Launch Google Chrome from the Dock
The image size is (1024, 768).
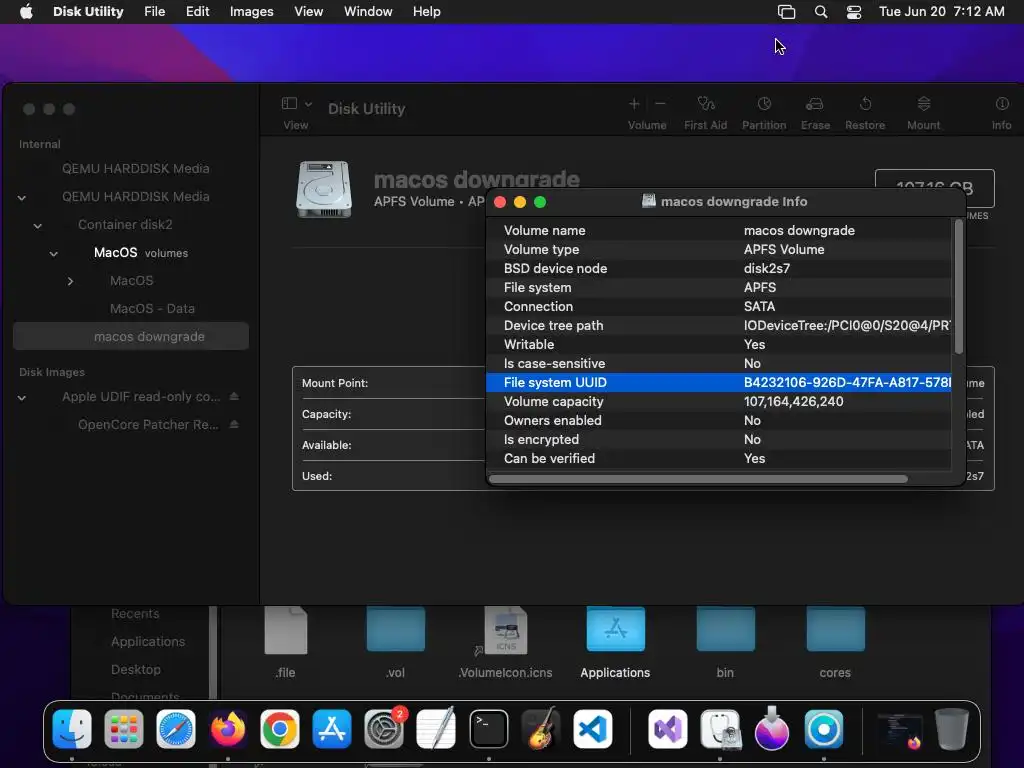tap(280, 729)
